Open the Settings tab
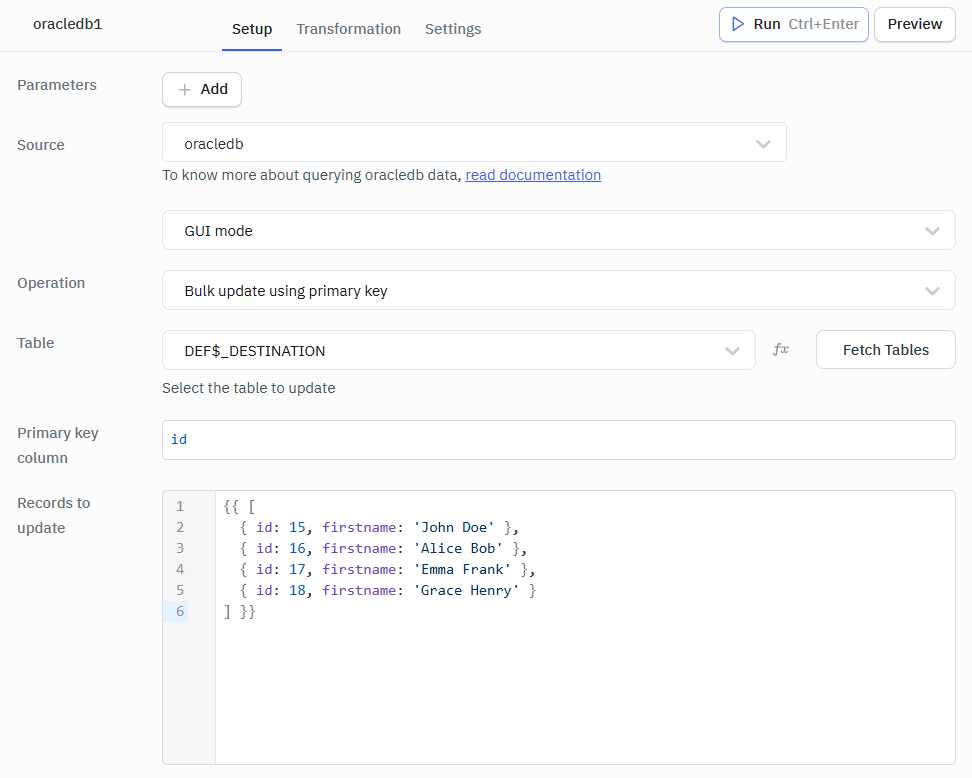Viewport: 972px width, 778px height. click(x=453, y=29)
